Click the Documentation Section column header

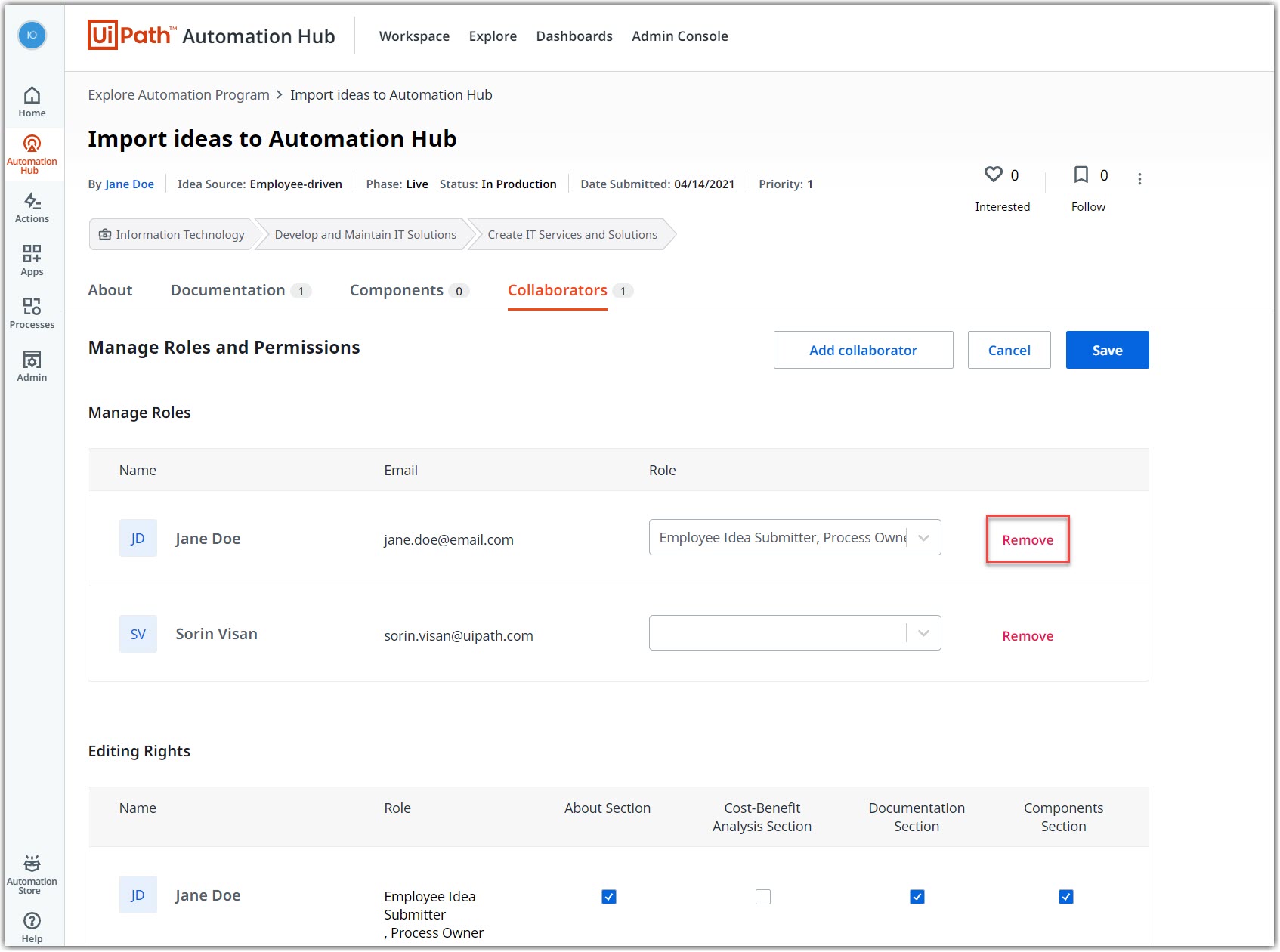(917, 818)
